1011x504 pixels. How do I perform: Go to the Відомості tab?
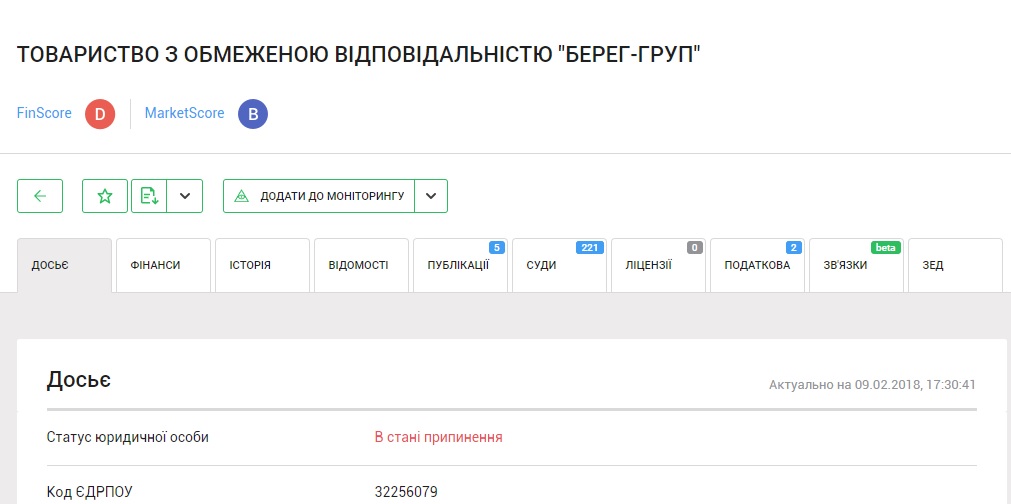pyautogui.click(x=360, y=266)
